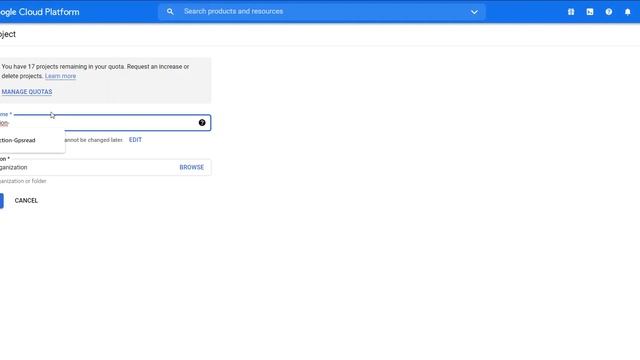The image size is (640, 360).
Task: Click the project name help tooltip icon
Action: click(x=202, y=122)
